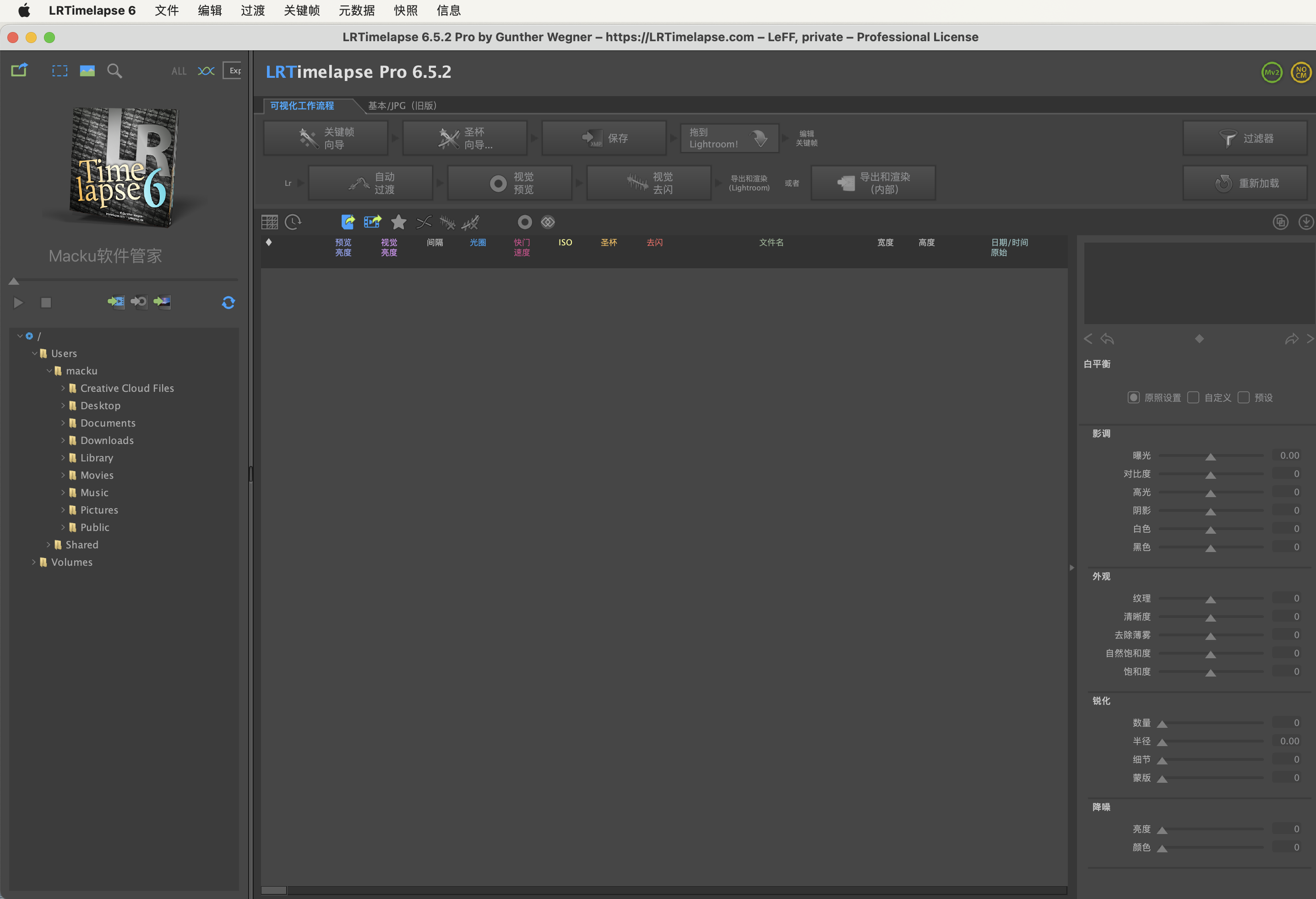Screen dimensions: 1316x899
Task: Expand the Shared folder arrow
Action: click(49, 545)
